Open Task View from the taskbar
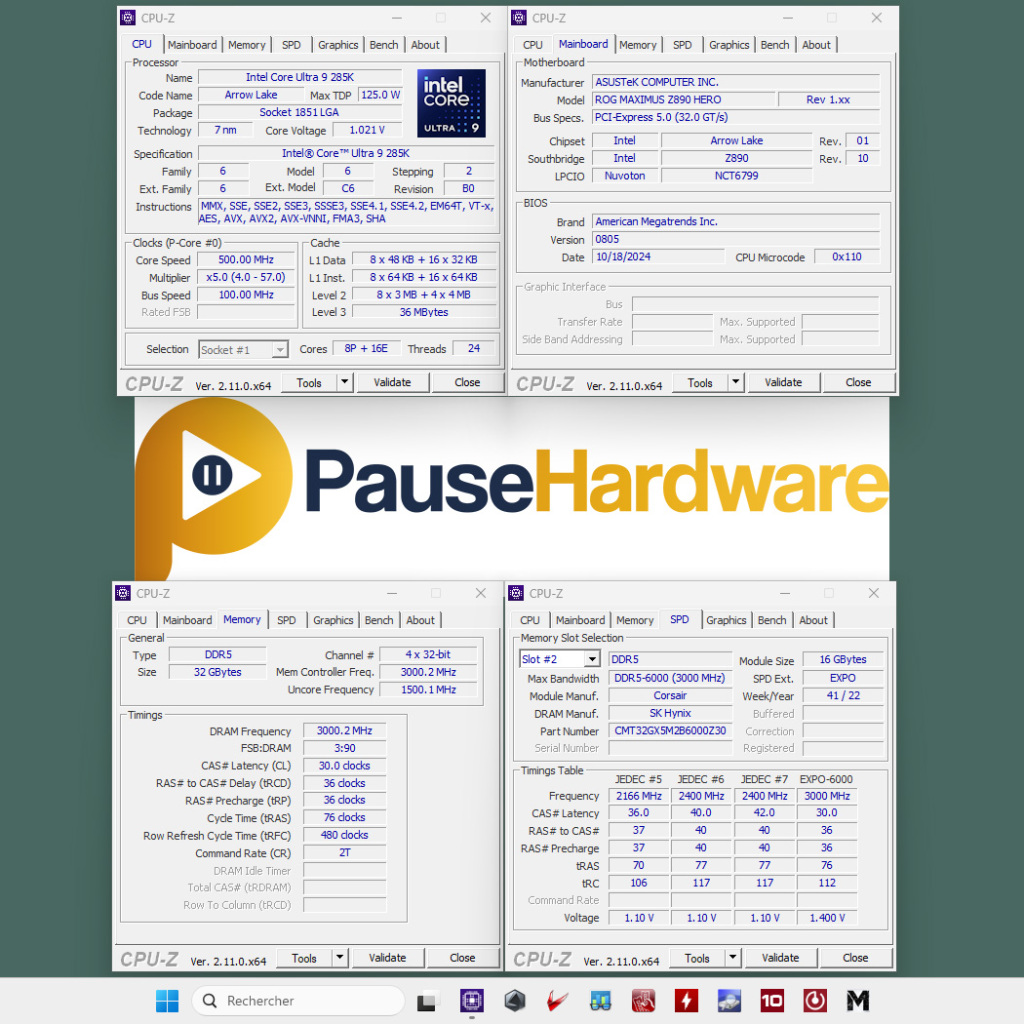The height and width of the screenshot is (1024, 1024). pyautogui.click(x=426, y=1000)
